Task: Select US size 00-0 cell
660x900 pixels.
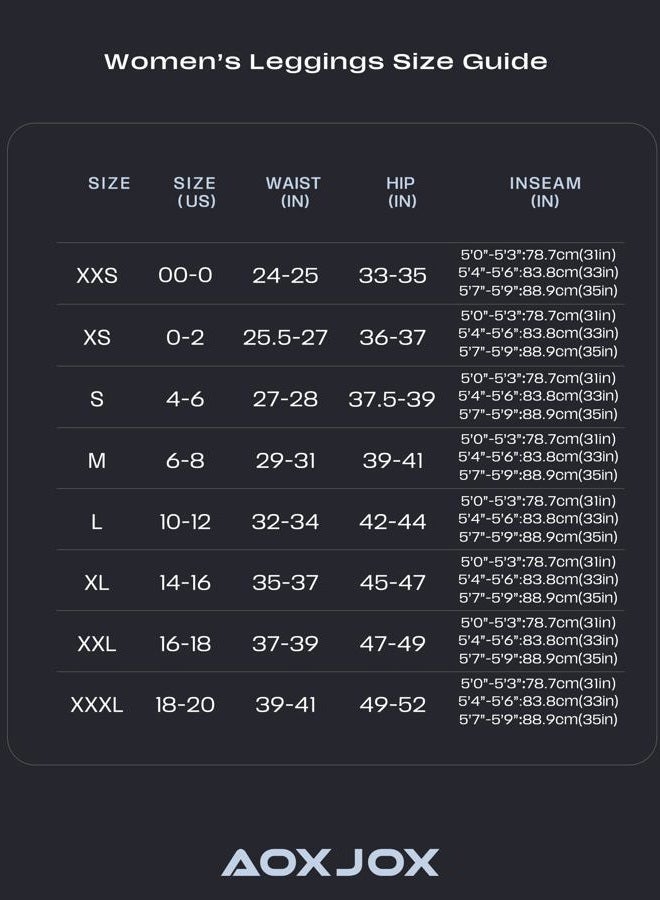Action: (185, 276)
